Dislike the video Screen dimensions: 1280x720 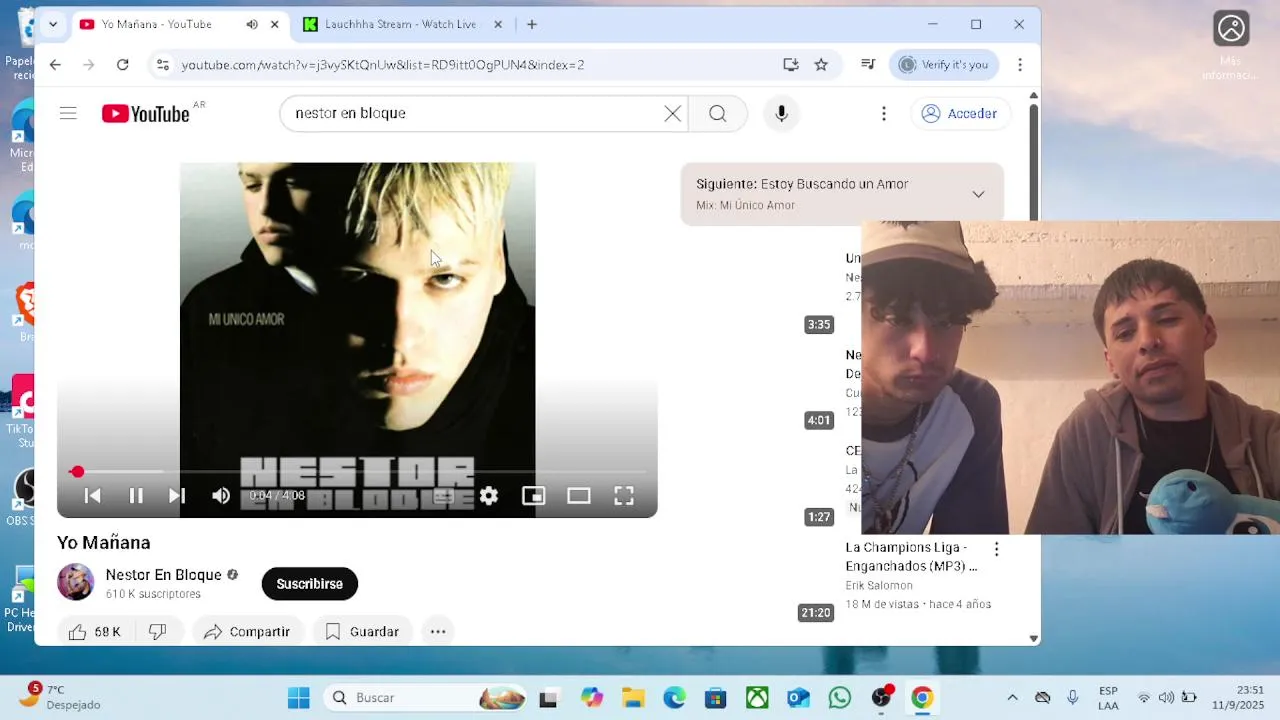[157, 632]
